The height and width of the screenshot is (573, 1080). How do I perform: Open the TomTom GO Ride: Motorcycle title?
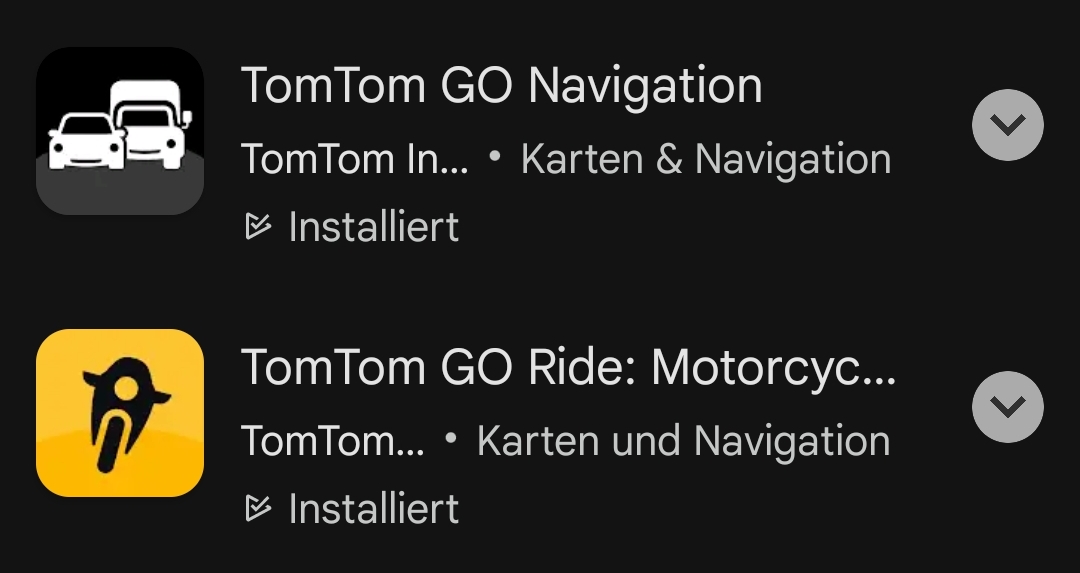(568, 368)
